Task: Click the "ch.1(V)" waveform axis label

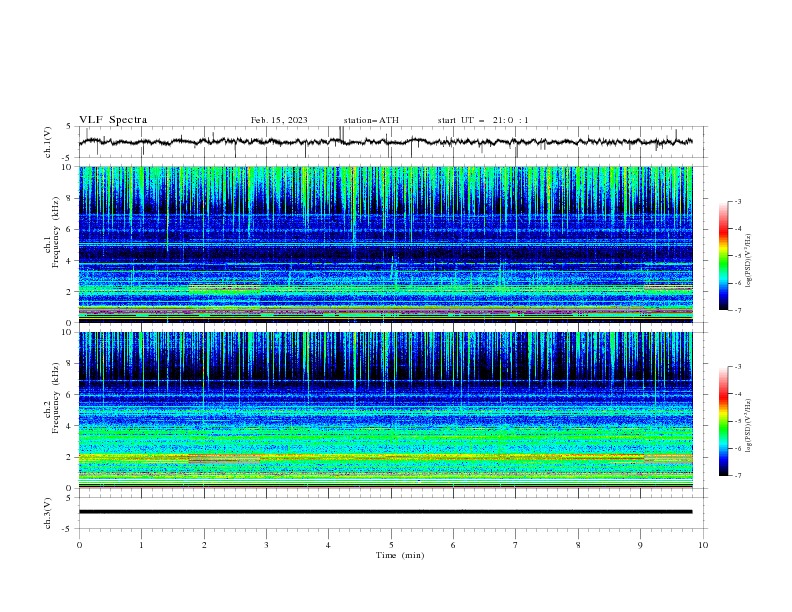Action: (48, 142)
